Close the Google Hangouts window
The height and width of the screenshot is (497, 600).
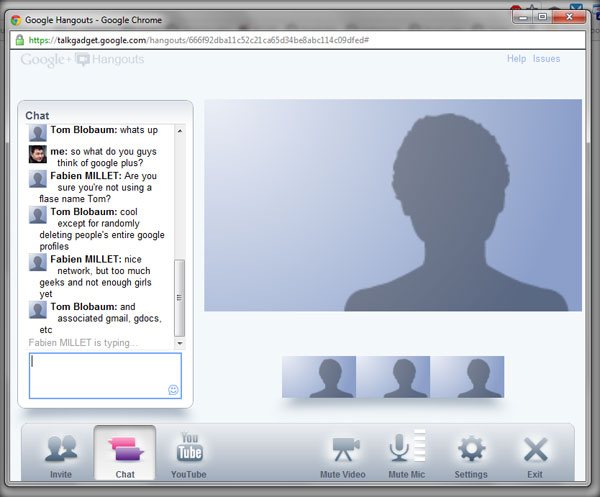(x=569, y=17)
